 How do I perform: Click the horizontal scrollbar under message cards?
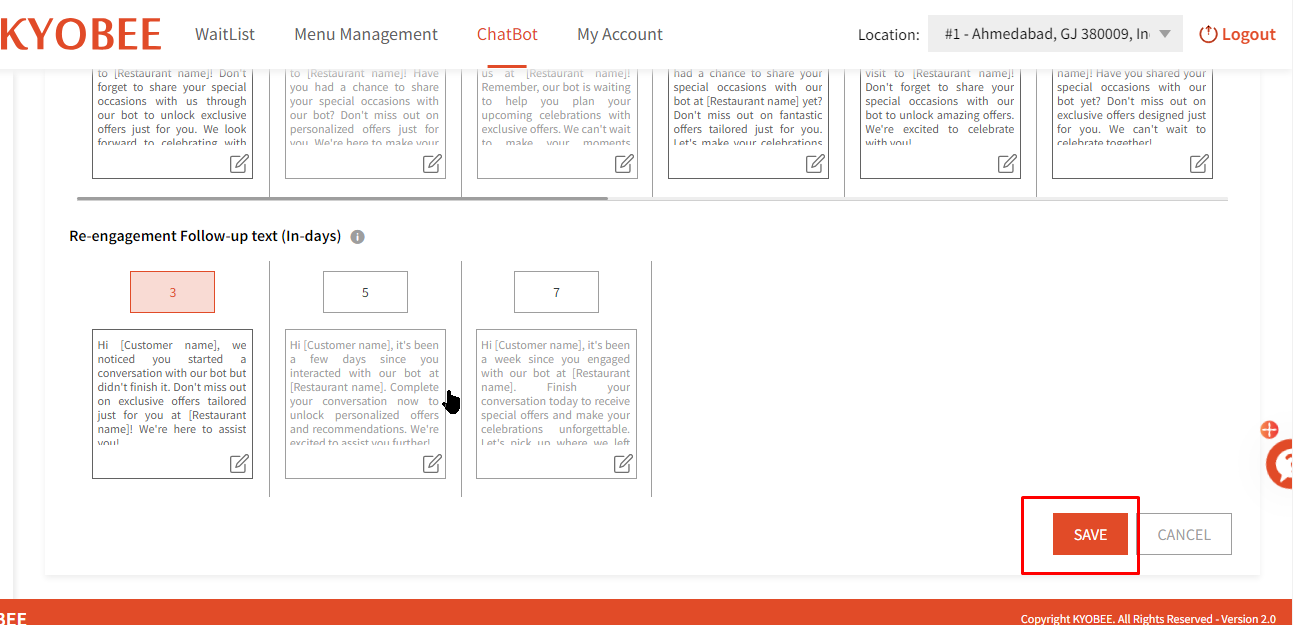click(x=342, y=198)
